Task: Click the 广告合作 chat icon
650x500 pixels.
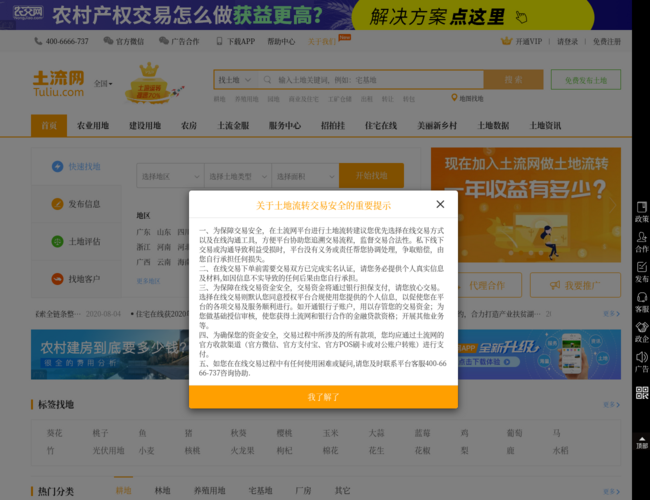Action: [164, 41]
